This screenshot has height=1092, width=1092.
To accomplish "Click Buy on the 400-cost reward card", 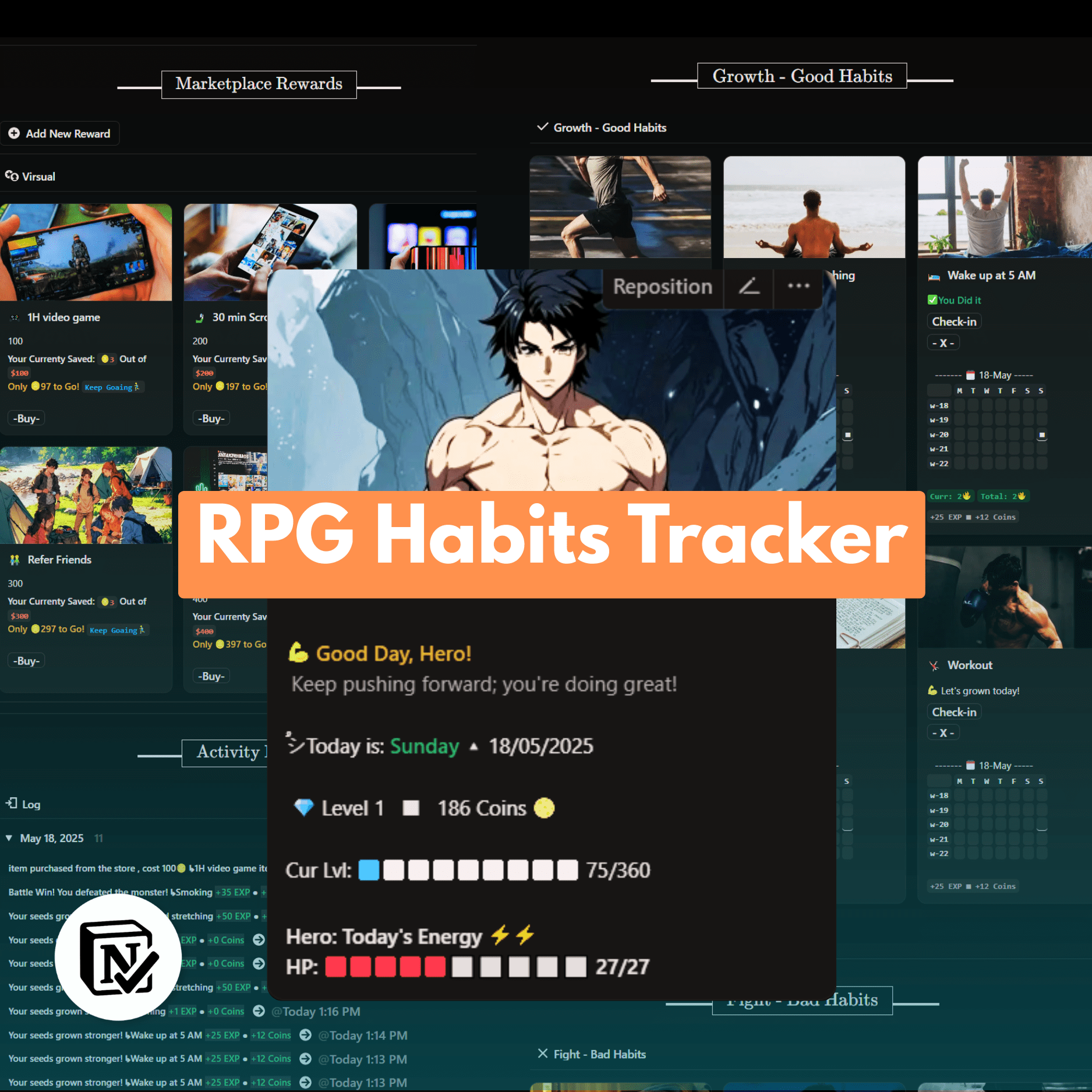I will (211, 676).
